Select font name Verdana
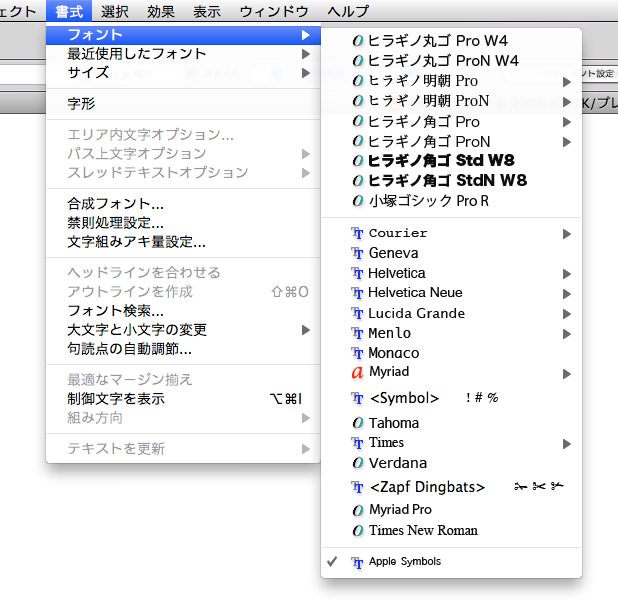 pos(398,463)
